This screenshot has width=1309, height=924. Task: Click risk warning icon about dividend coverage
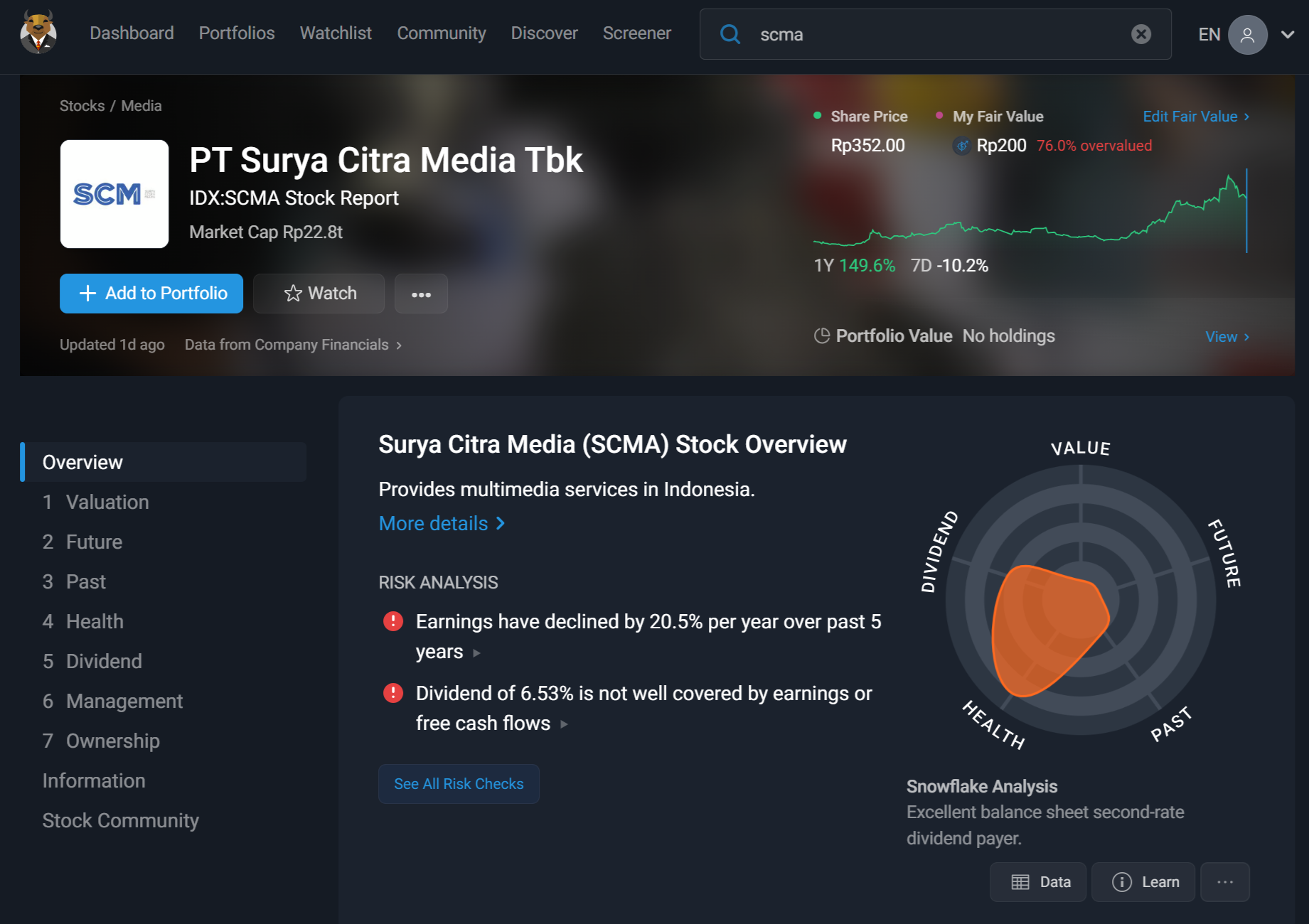pos(393,693)
